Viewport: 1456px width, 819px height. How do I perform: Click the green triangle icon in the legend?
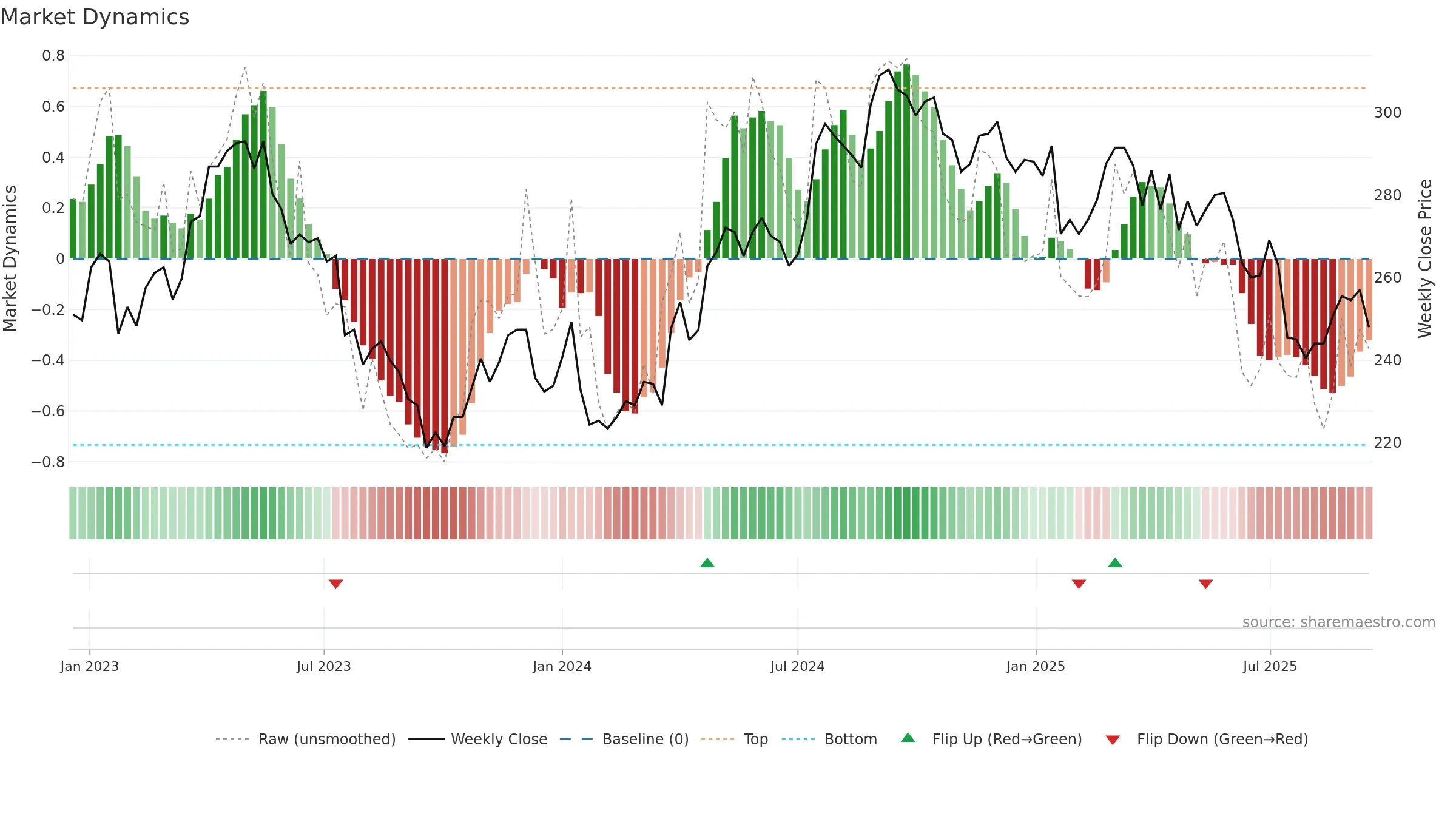(908, 738)
